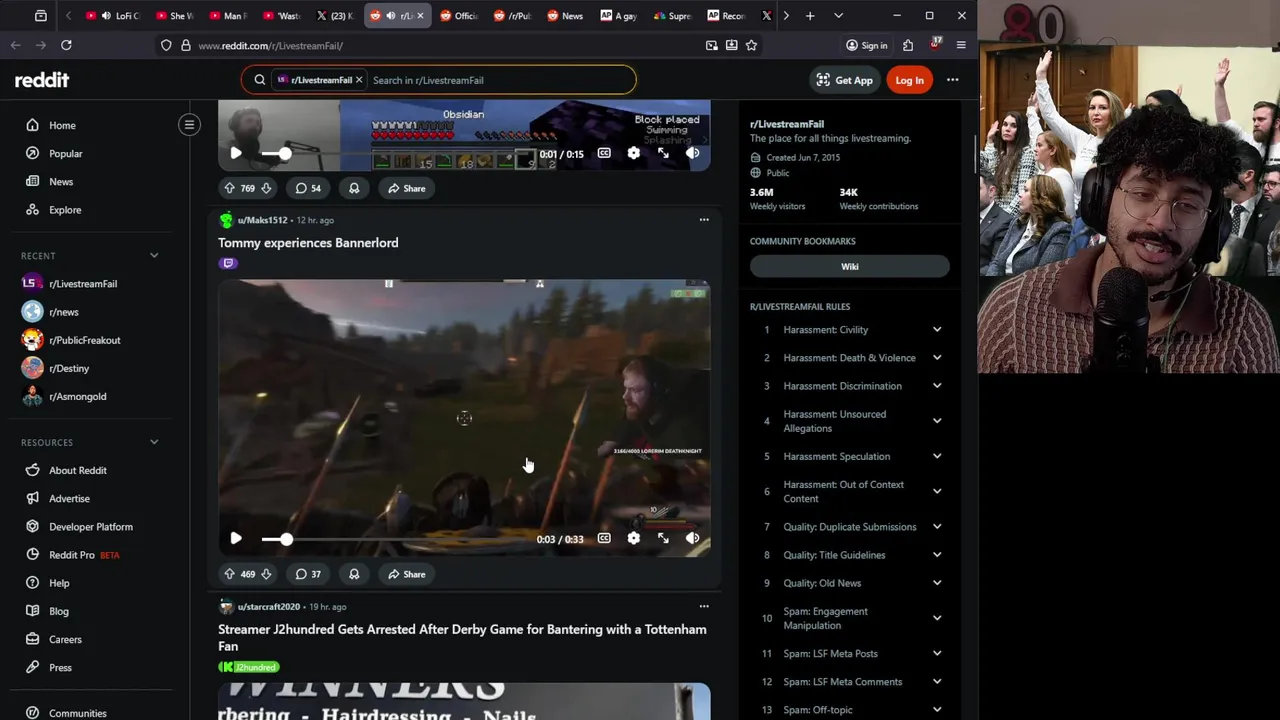1280x720 pixels.
Task: Open video settings gear on Bannerlord video
Action: pyautogui.click(x=633, y=538)
